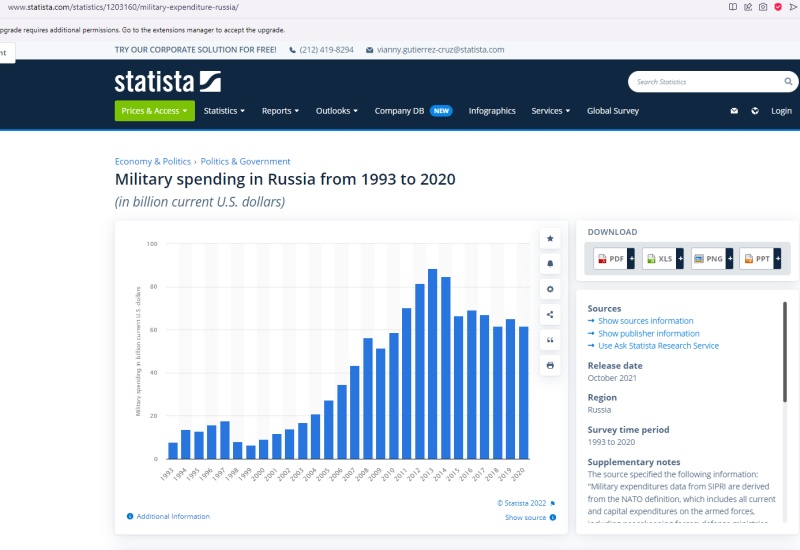Open the Infographics menu item
Image resolution: width=800 pixels, height=550 pixels.
(492, 111)
